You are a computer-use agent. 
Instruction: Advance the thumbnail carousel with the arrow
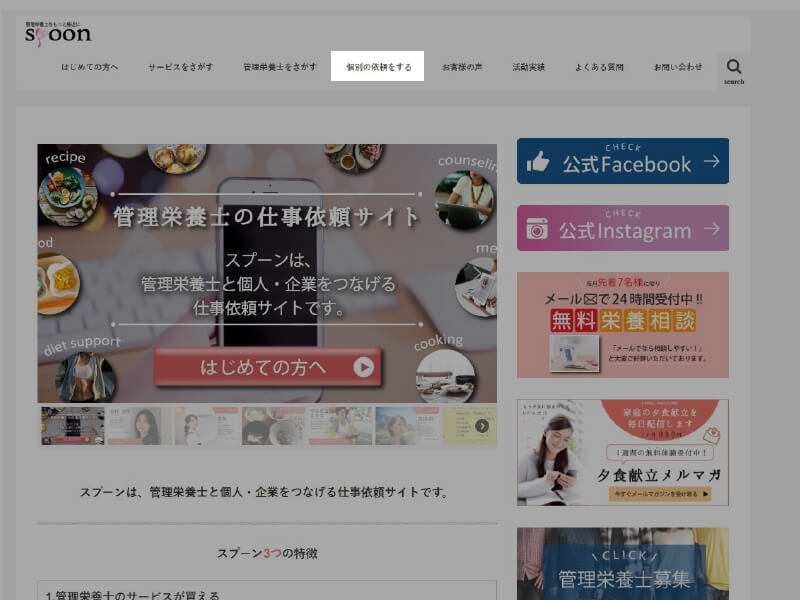482,426
